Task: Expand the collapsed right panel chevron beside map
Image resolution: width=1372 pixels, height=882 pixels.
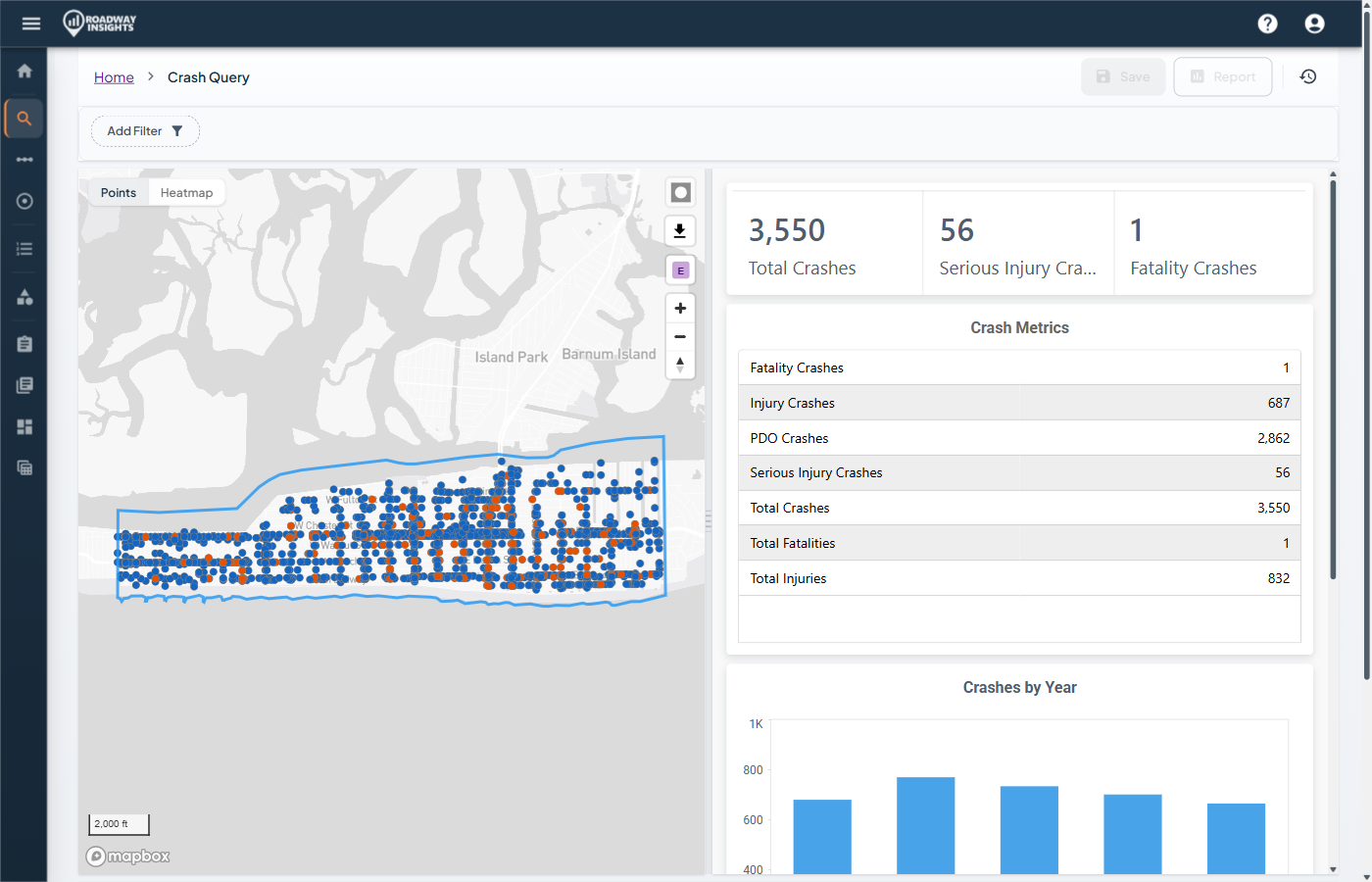Action: [x=708, y=522]
